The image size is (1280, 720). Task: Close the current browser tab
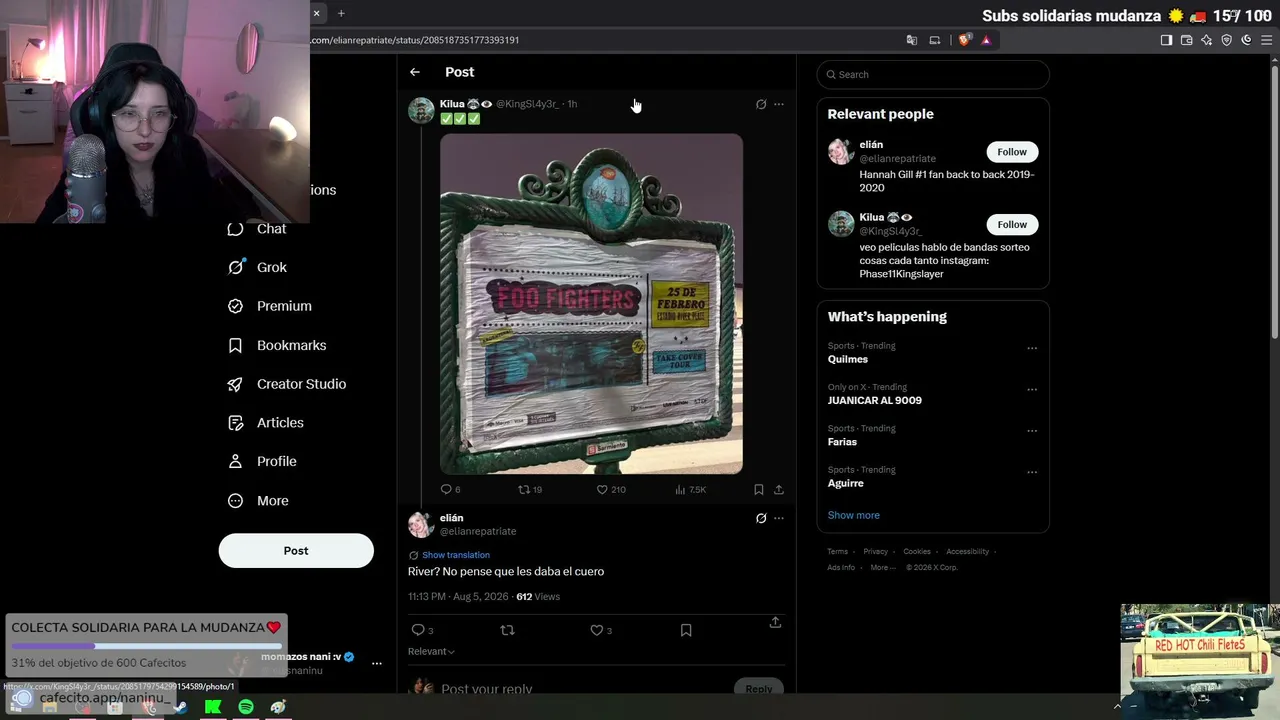pos(316,13)
